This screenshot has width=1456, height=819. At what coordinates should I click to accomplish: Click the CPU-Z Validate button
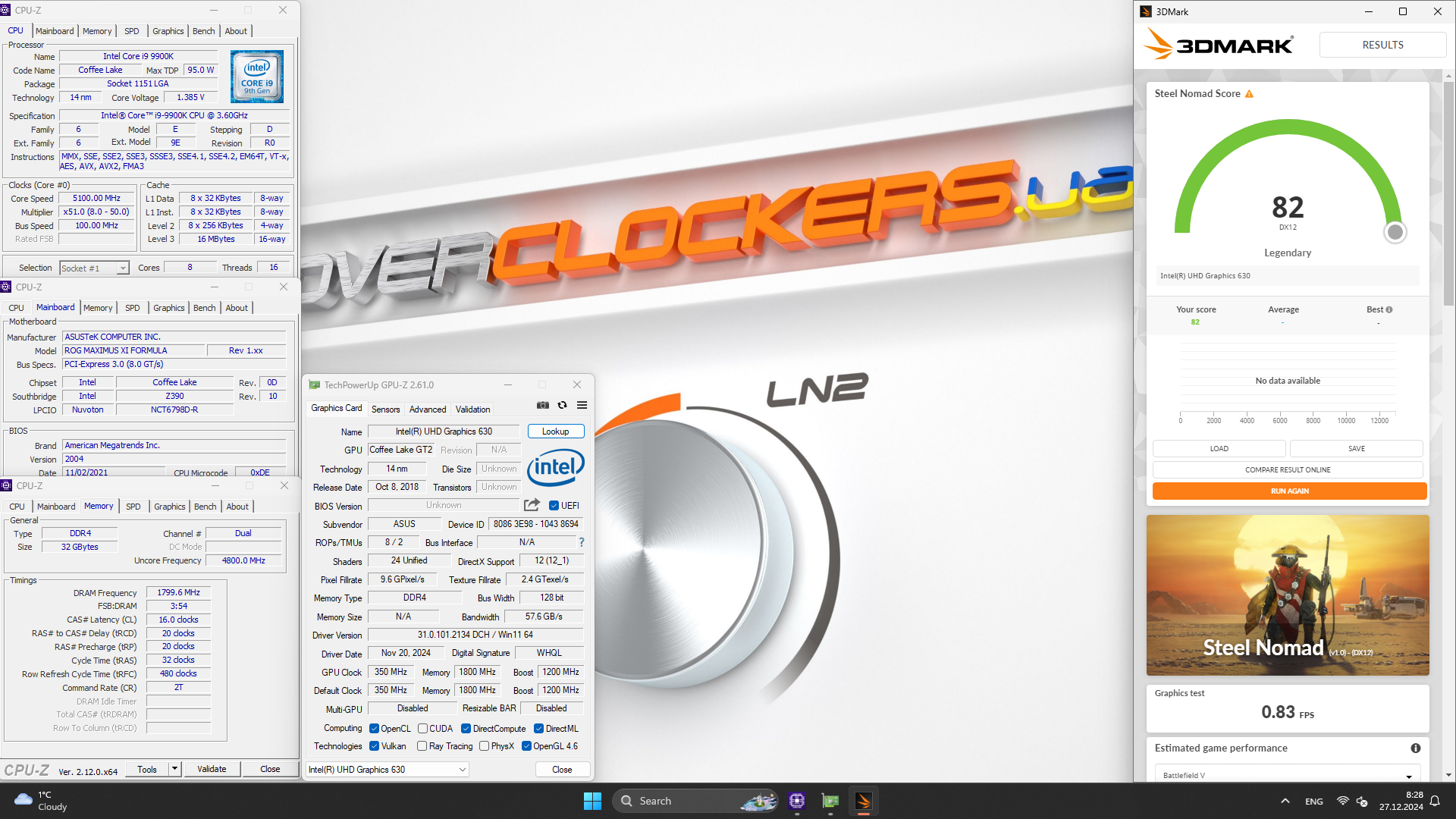(212, 769)
